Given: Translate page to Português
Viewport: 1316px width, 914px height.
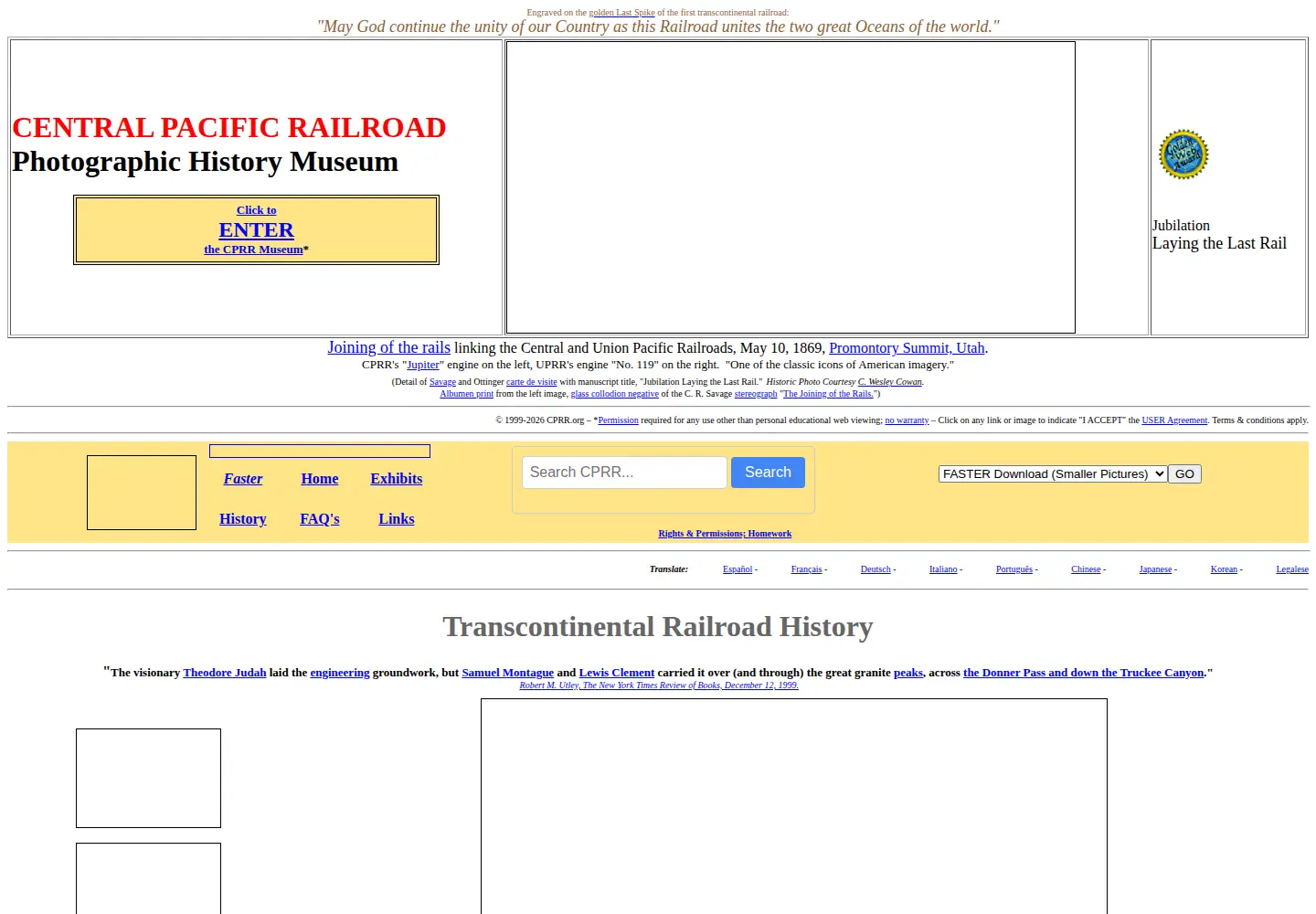Looking at the screenshot, I should click(x=1014, y=569).
